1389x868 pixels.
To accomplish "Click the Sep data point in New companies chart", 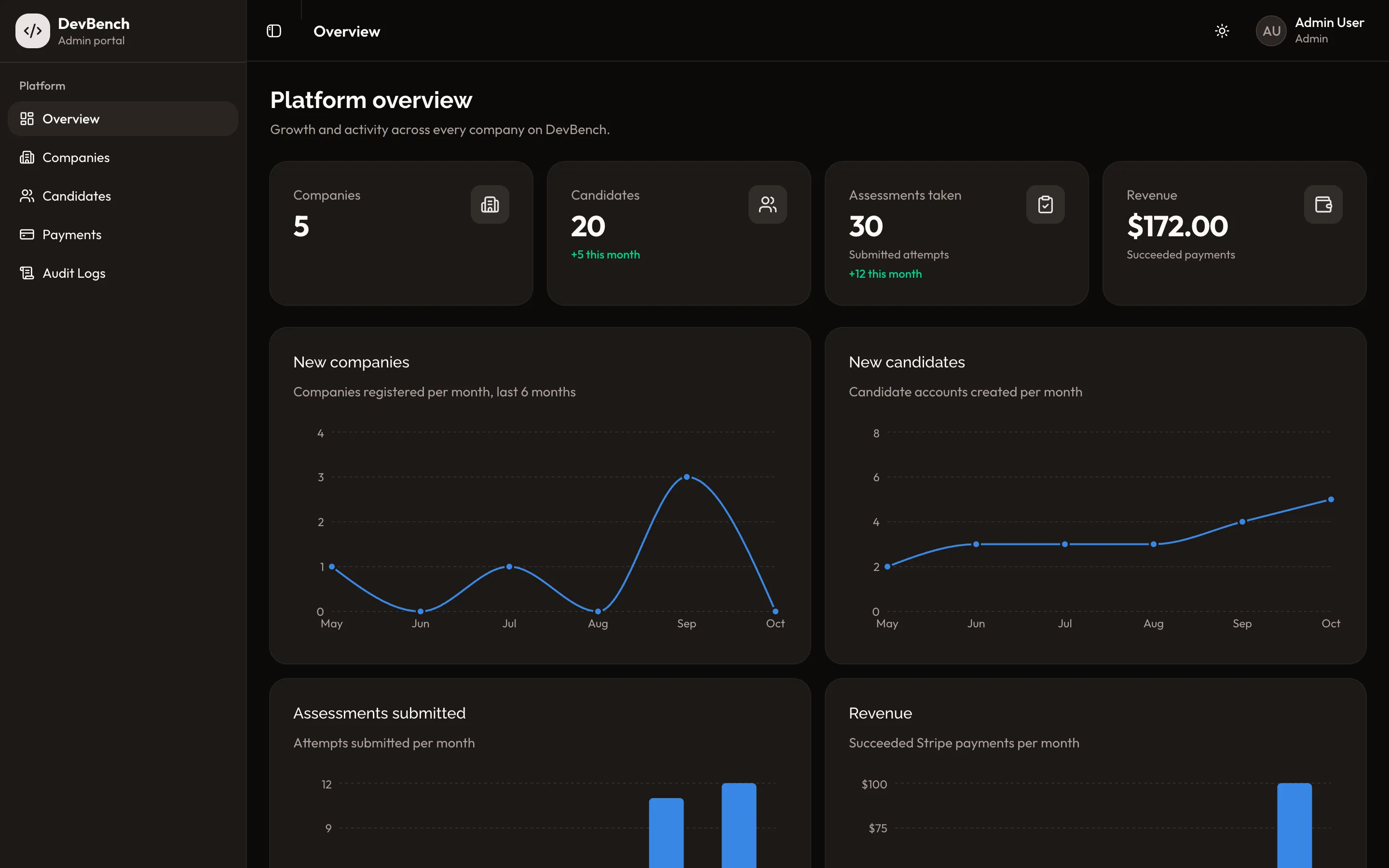I will coord(686,477).
